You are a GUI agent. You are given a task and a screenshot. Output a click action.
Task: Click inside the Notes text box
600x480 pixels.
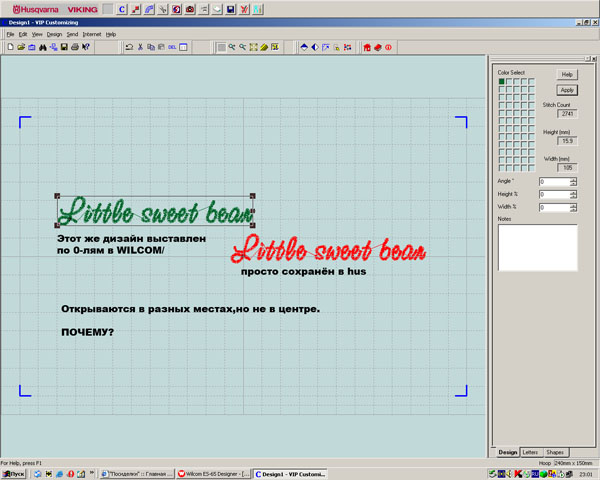click(537, 247)
